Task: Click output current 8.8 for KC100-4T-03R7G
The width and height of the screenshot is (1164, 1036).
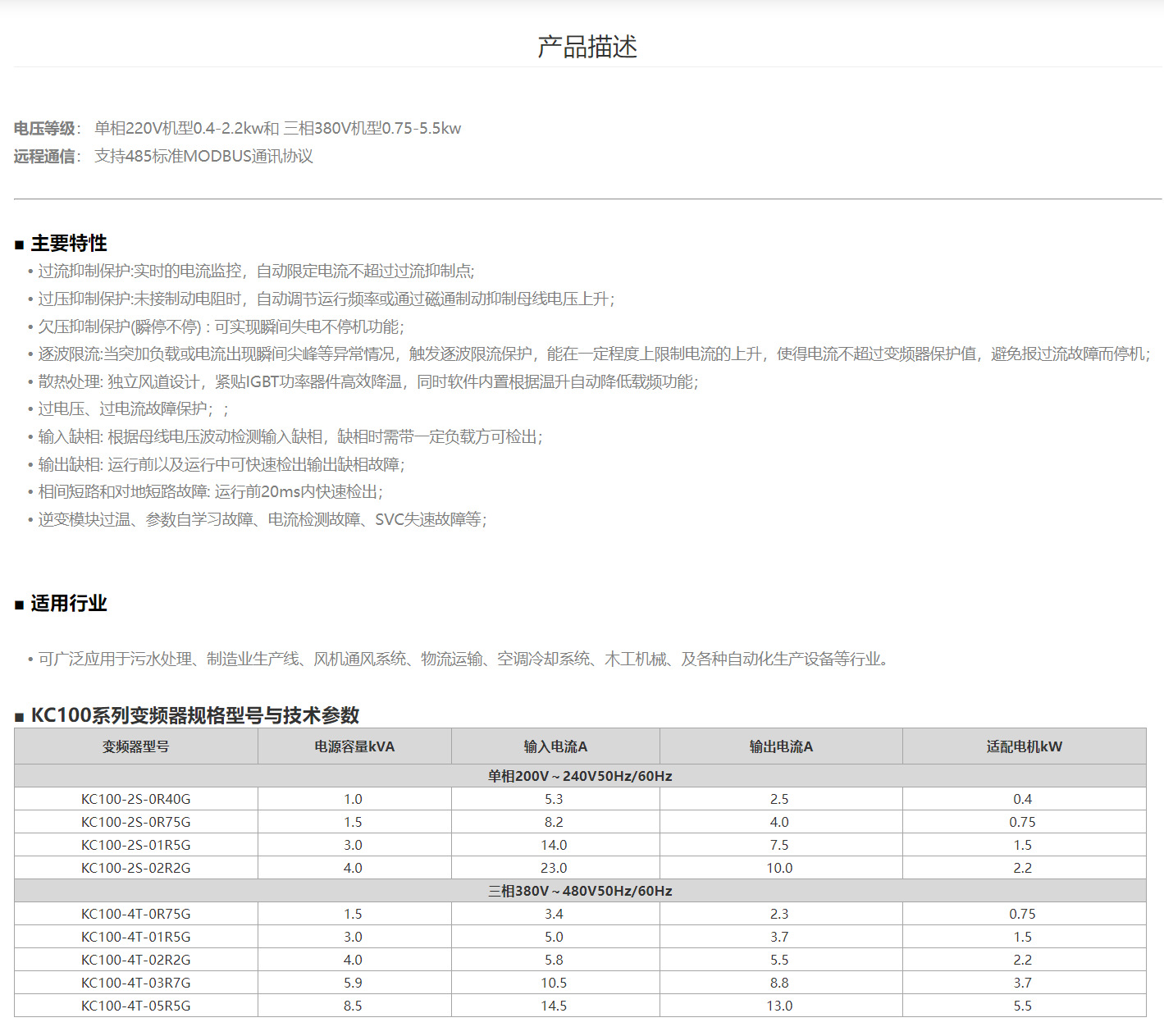Action: (x=779, y=983)
